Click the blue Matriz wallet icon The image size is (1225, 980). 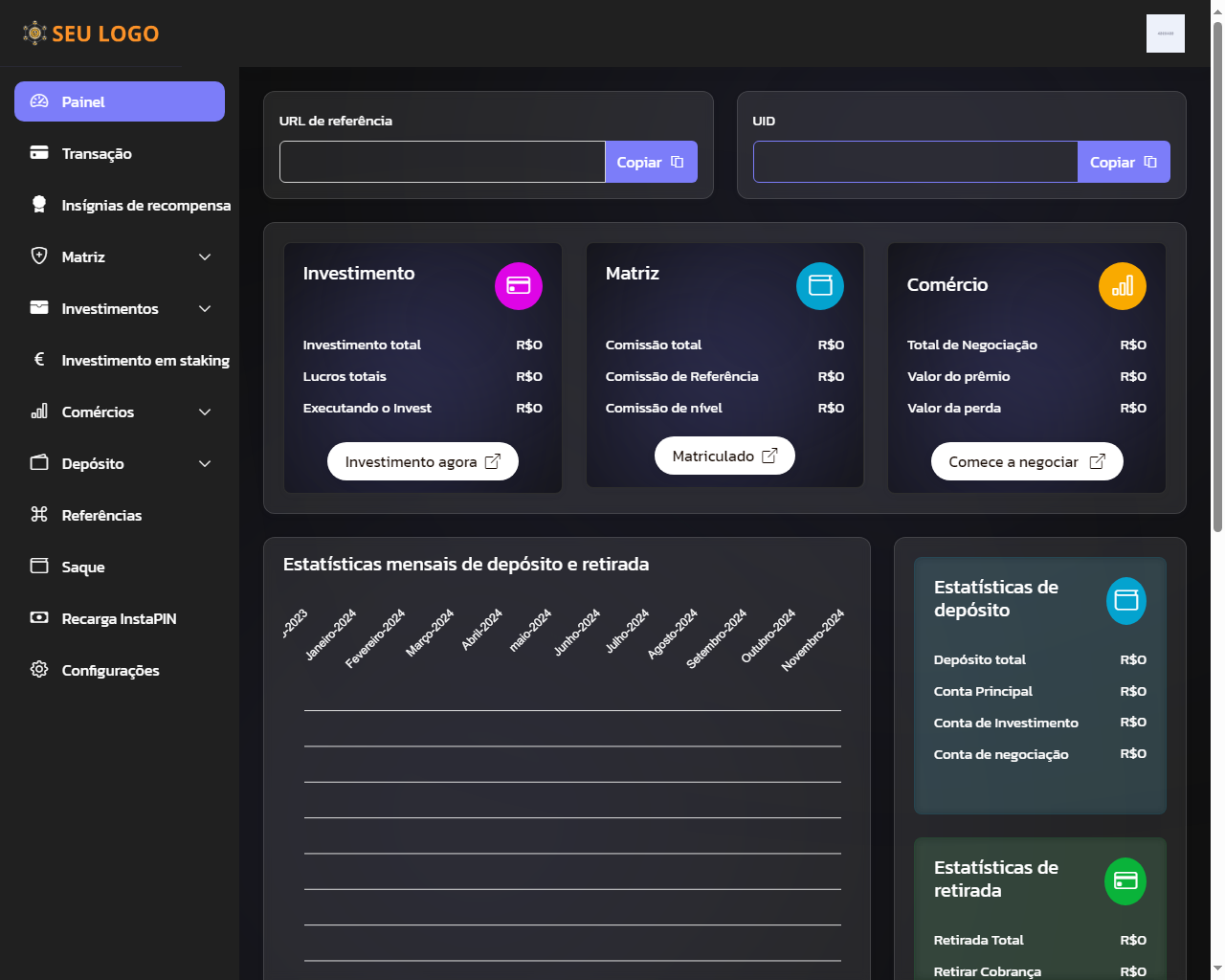(x=820, y=286)
